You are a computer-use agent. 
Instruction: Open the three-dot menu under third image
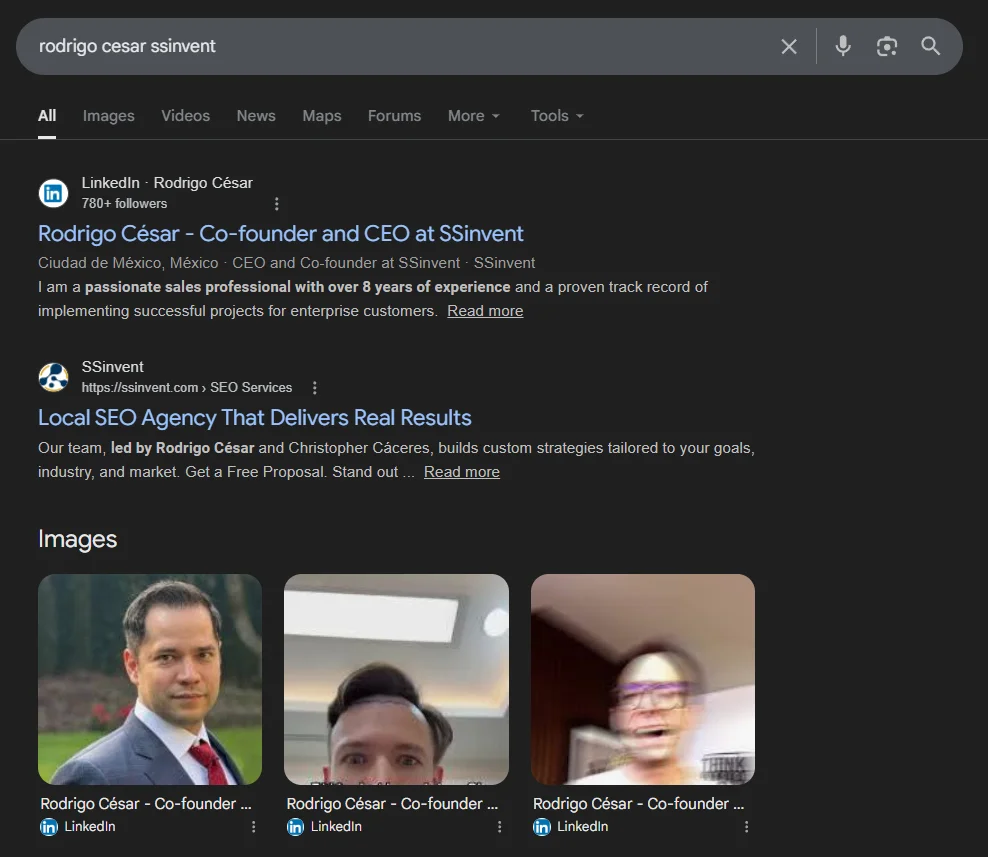[746, 827]
